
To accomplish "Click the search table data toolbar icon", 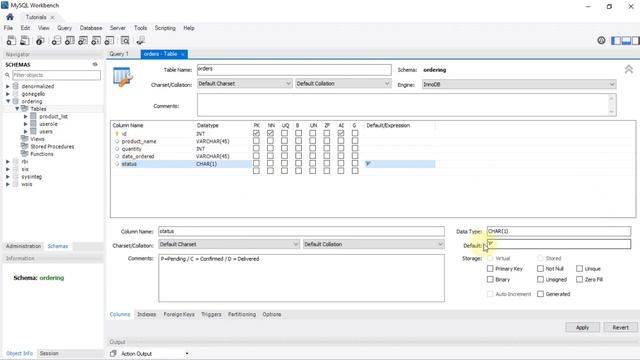I will pos(125,40).
